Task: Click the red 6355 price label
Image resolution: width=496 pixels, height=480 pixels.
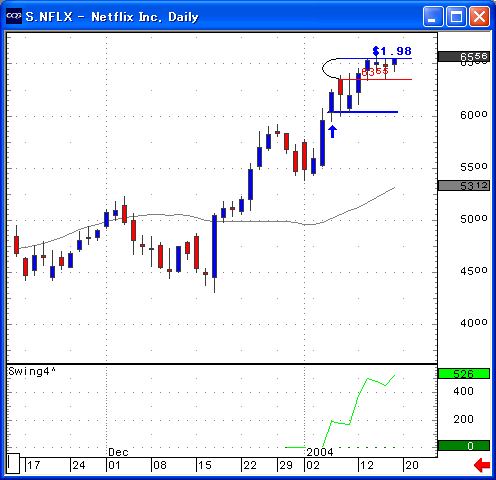Action: click(375, 71)
